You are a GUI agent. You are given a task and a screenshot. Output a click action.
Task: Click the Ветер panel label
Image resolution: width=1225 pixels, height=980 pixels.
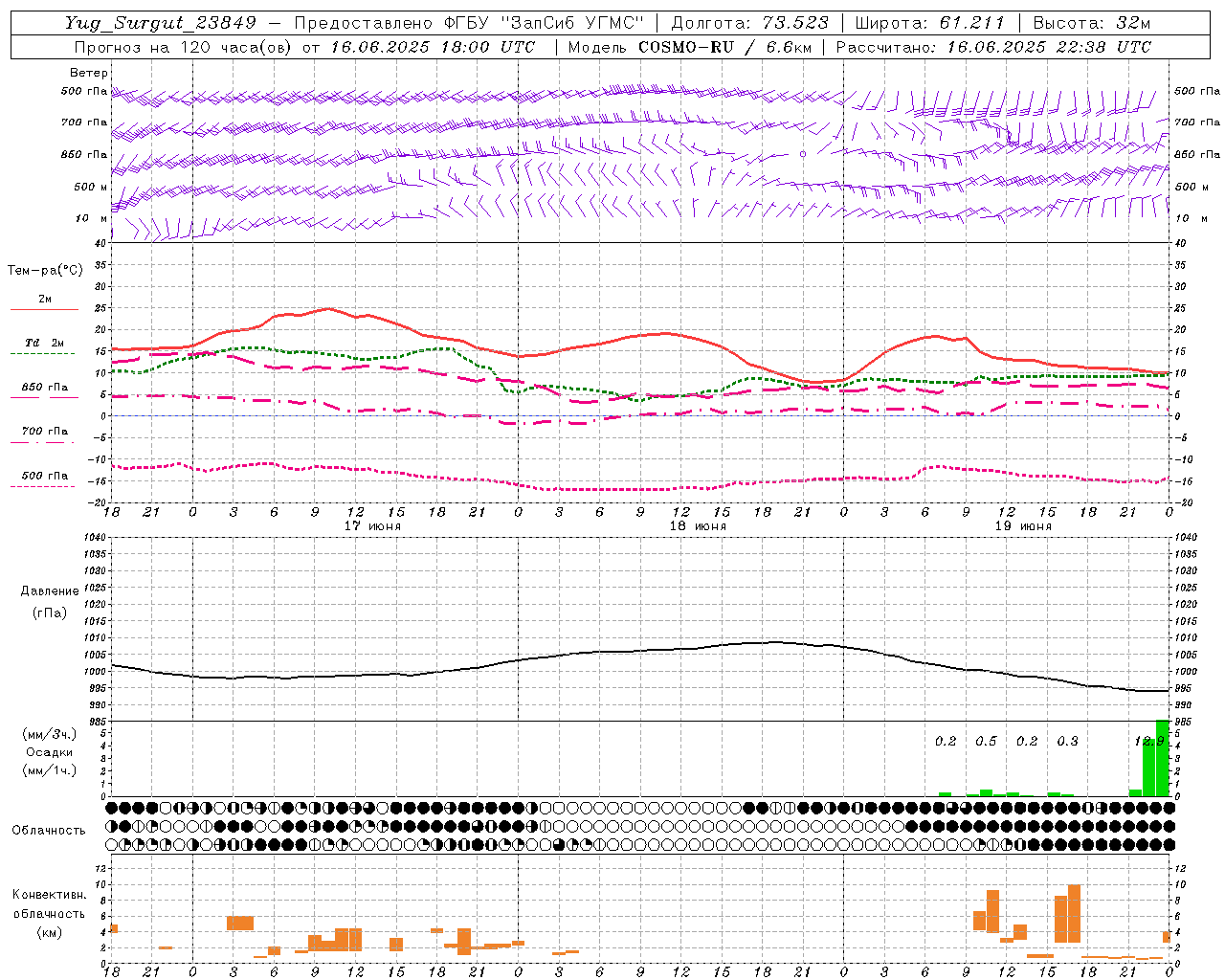point(89,73)
